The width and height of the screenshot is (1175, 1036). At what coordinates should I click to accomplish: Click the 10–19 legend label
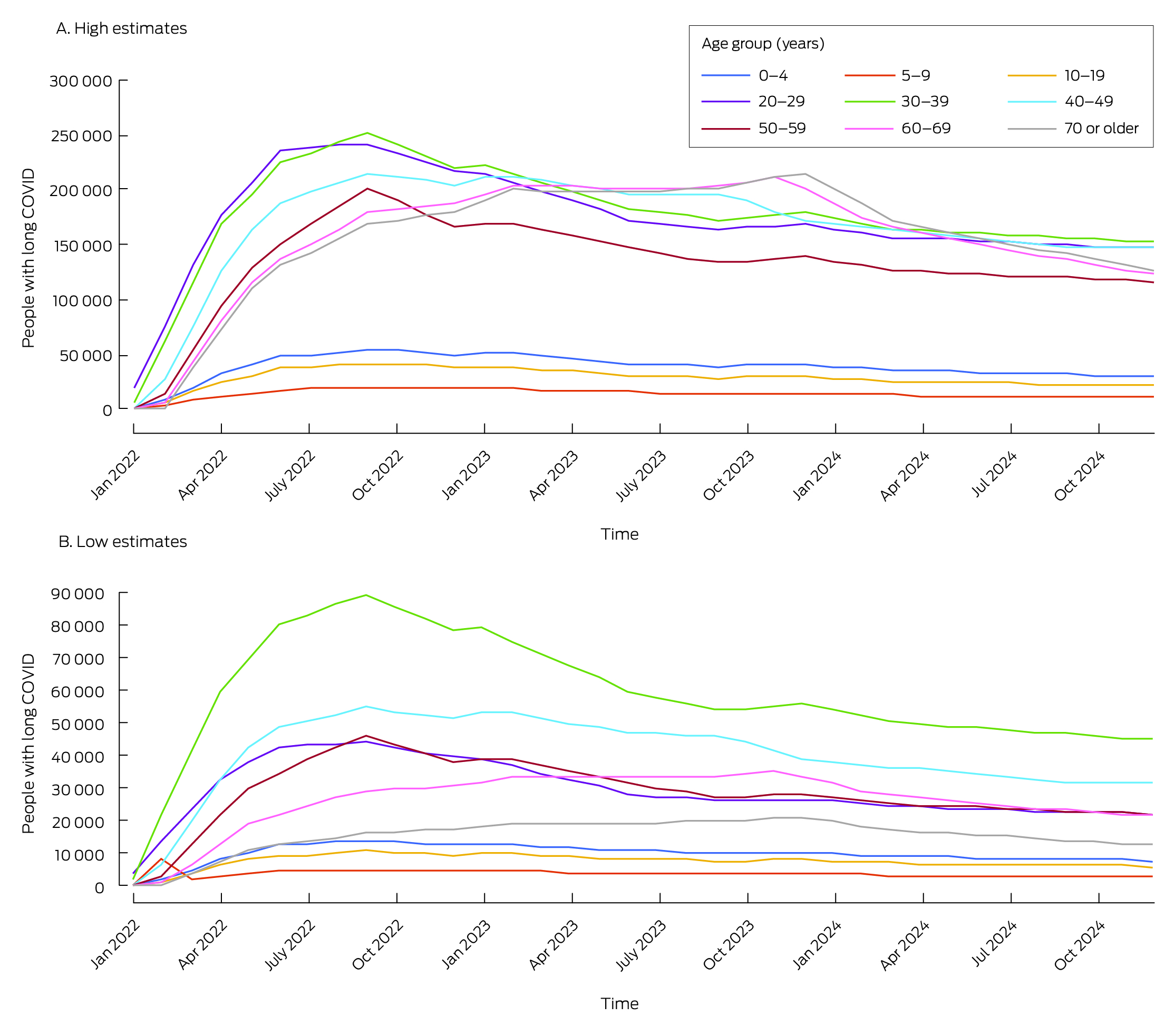1084,75
